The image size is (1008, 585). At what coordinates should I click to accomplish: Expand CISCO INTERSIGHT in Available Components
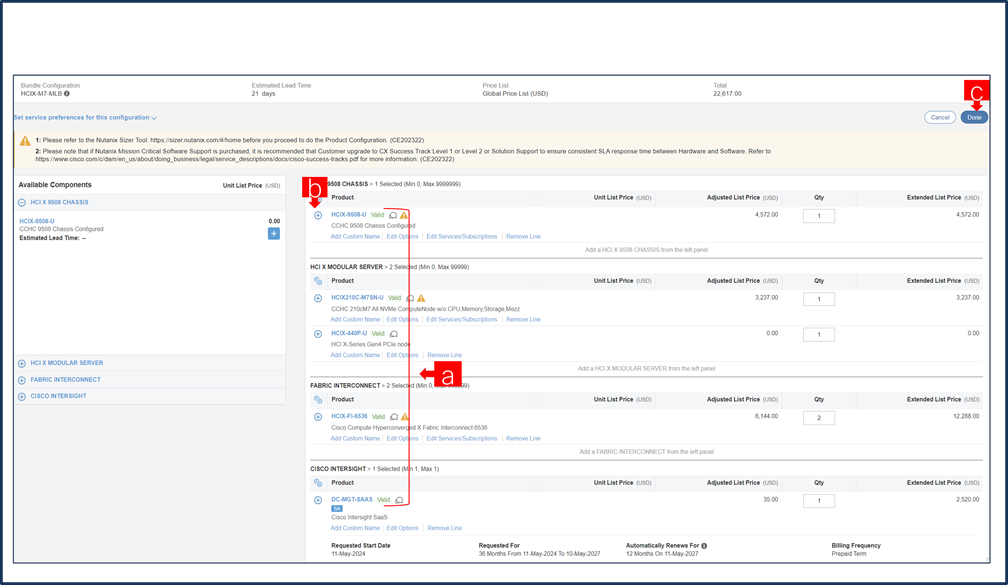tap(22, 397)
